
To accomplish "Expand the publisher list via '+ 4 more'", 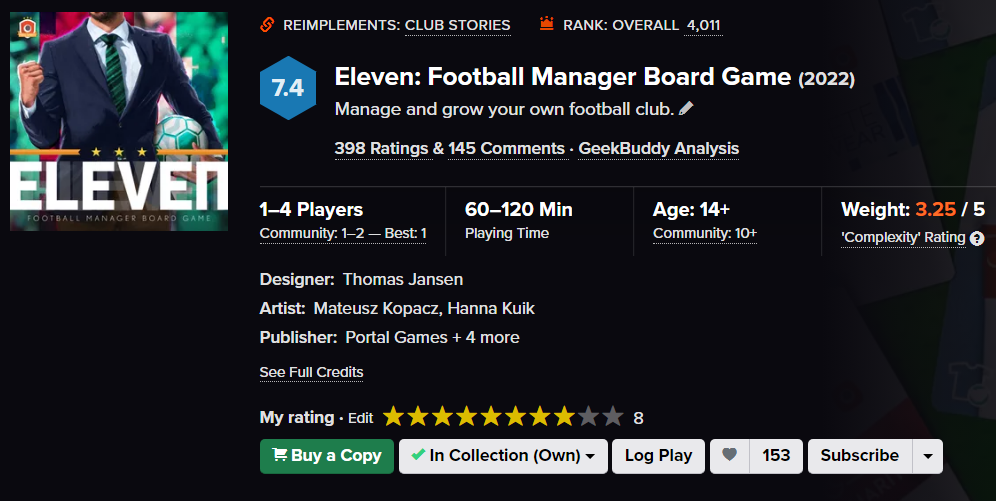I will tap(486, 337).
